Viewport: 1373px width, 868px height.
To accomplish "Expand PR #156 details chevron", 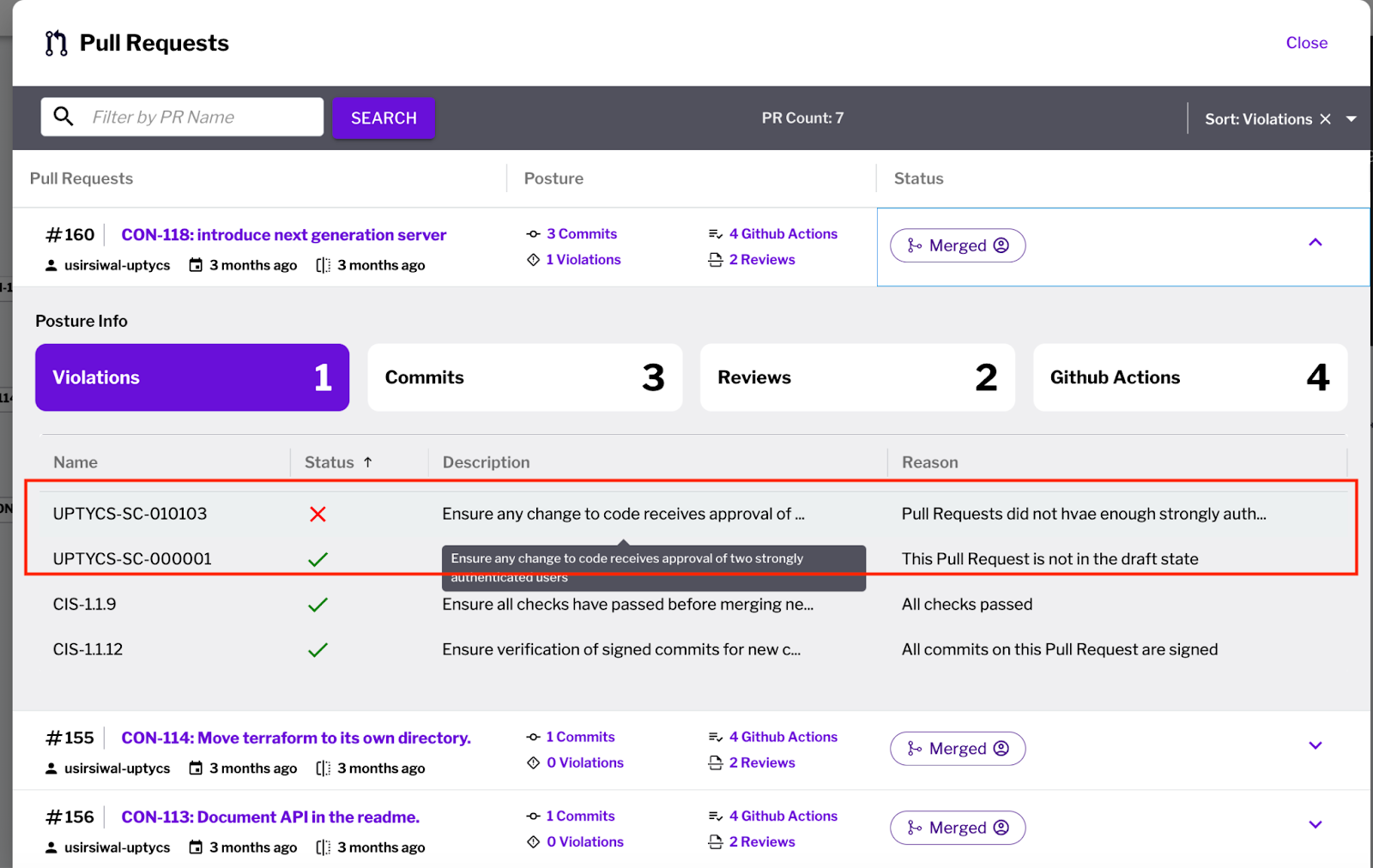I will click(1315, 825).
